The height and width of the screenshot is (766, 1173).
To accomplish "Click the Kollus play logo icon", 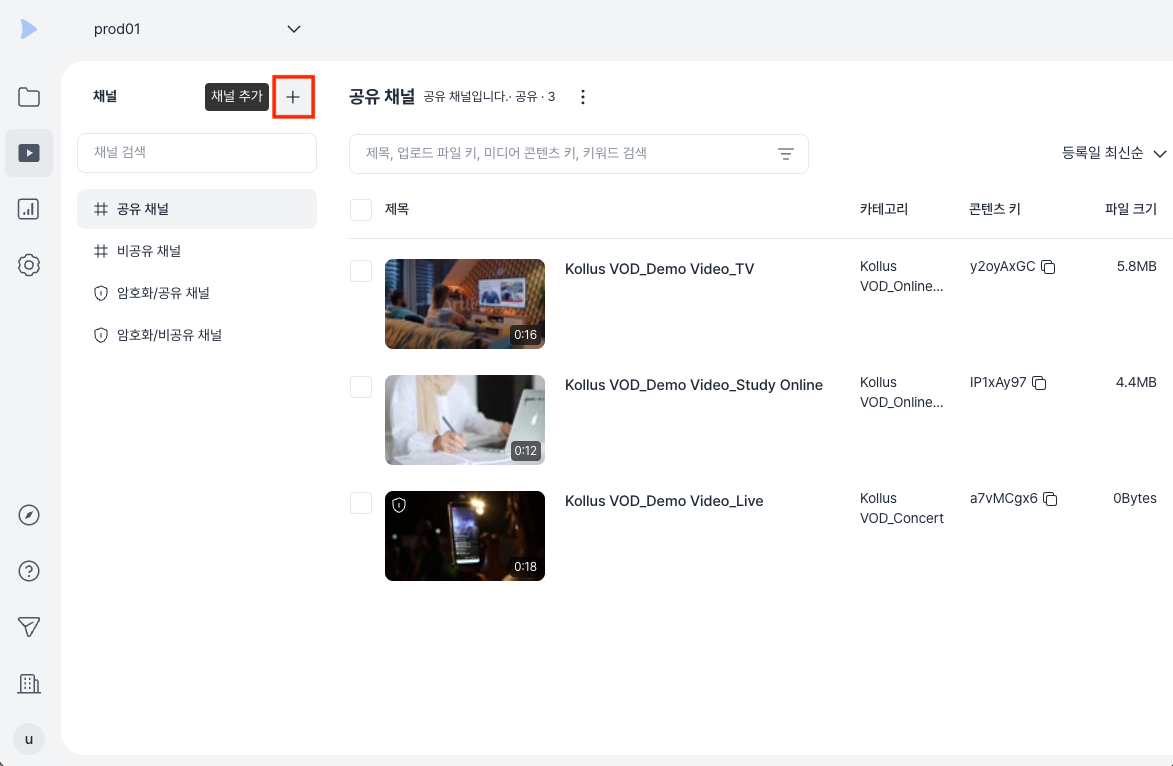I will (x=28, y=29).
